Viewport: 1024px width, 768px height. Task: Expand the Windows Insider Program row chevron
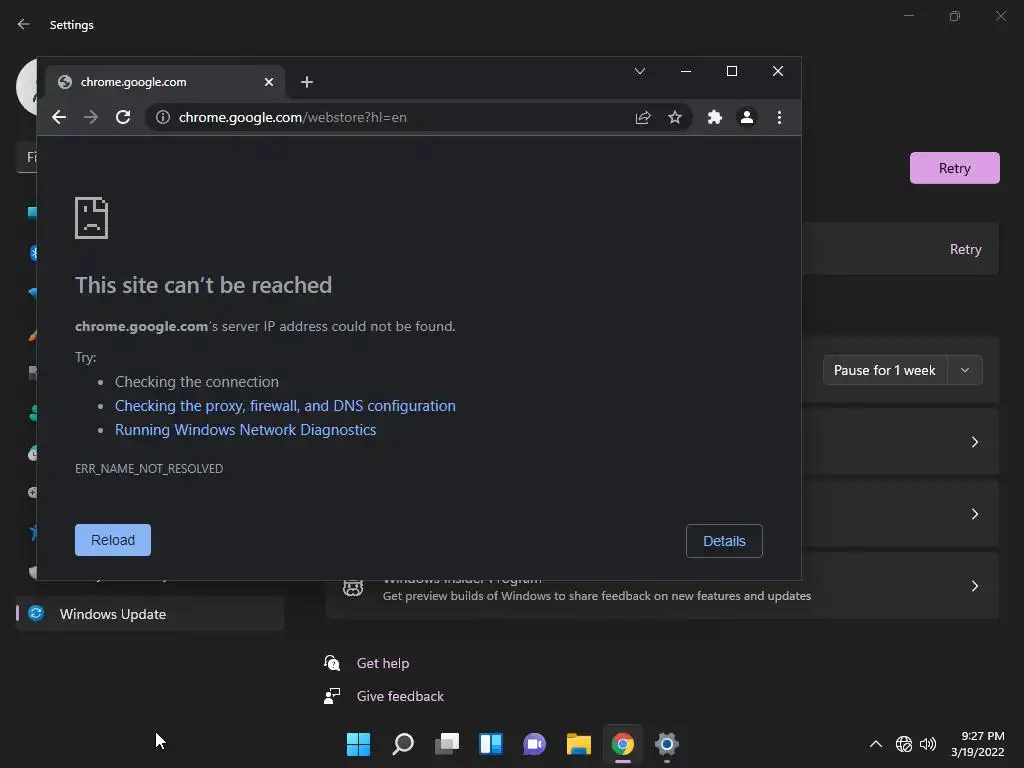pyautogui.click(x=974, y=586)
